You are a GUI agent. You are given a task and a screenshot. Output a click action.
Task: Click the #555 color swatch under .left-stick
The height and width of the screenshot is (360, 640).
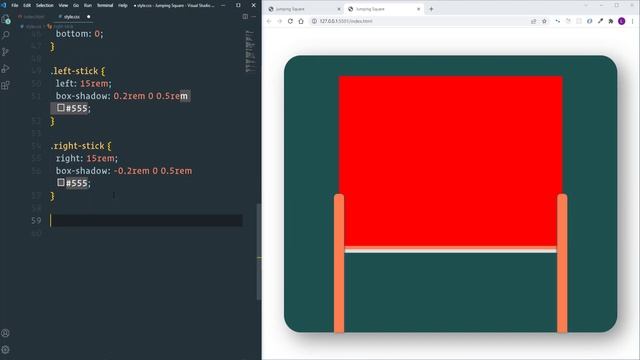click(61, 108)
